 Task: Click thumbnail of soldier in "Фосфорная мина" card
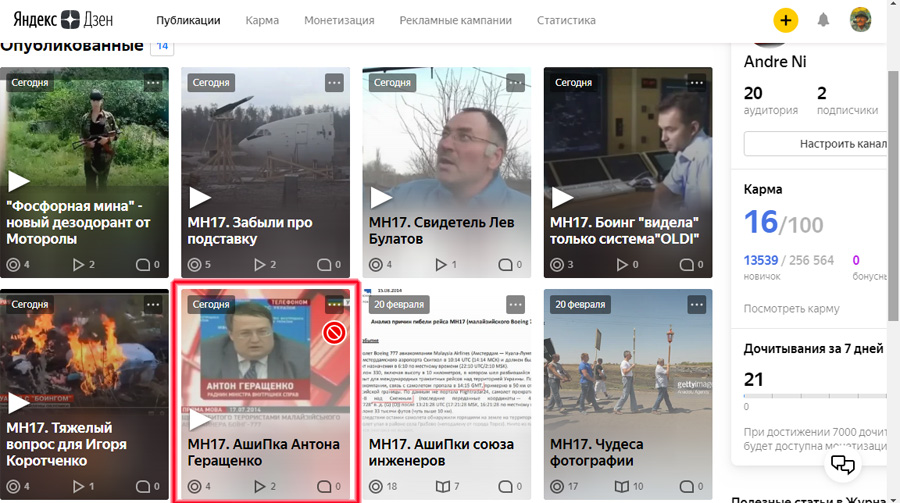point(84,132)
